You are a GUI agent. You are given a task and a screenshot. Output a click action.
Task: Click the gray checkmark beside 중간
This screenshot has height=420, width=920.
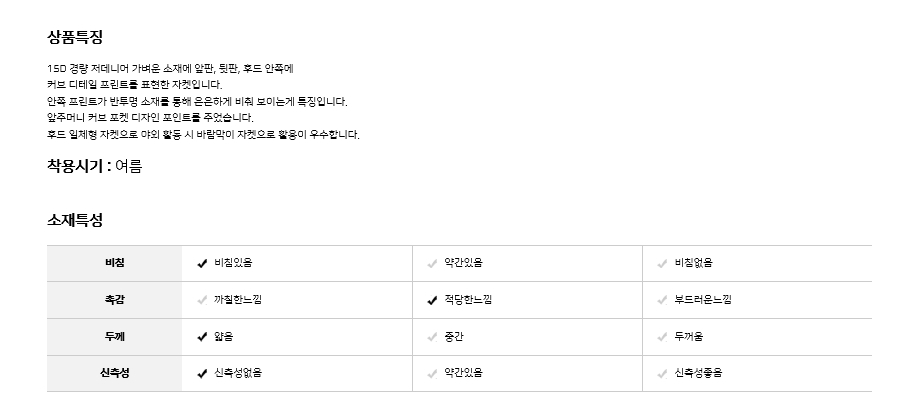tap(432, 337)
